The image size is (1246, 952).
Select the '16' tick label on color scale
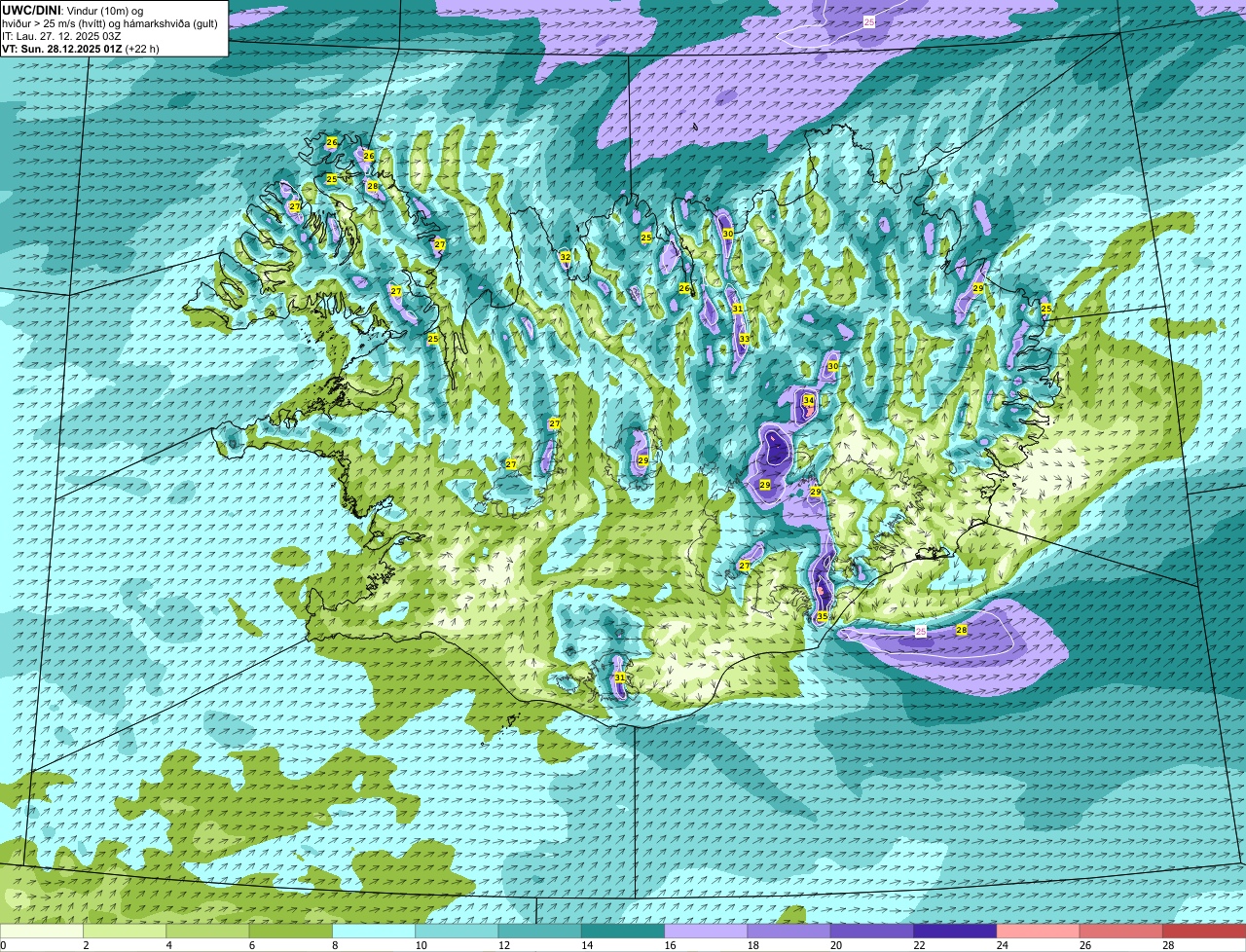point(670,944)
